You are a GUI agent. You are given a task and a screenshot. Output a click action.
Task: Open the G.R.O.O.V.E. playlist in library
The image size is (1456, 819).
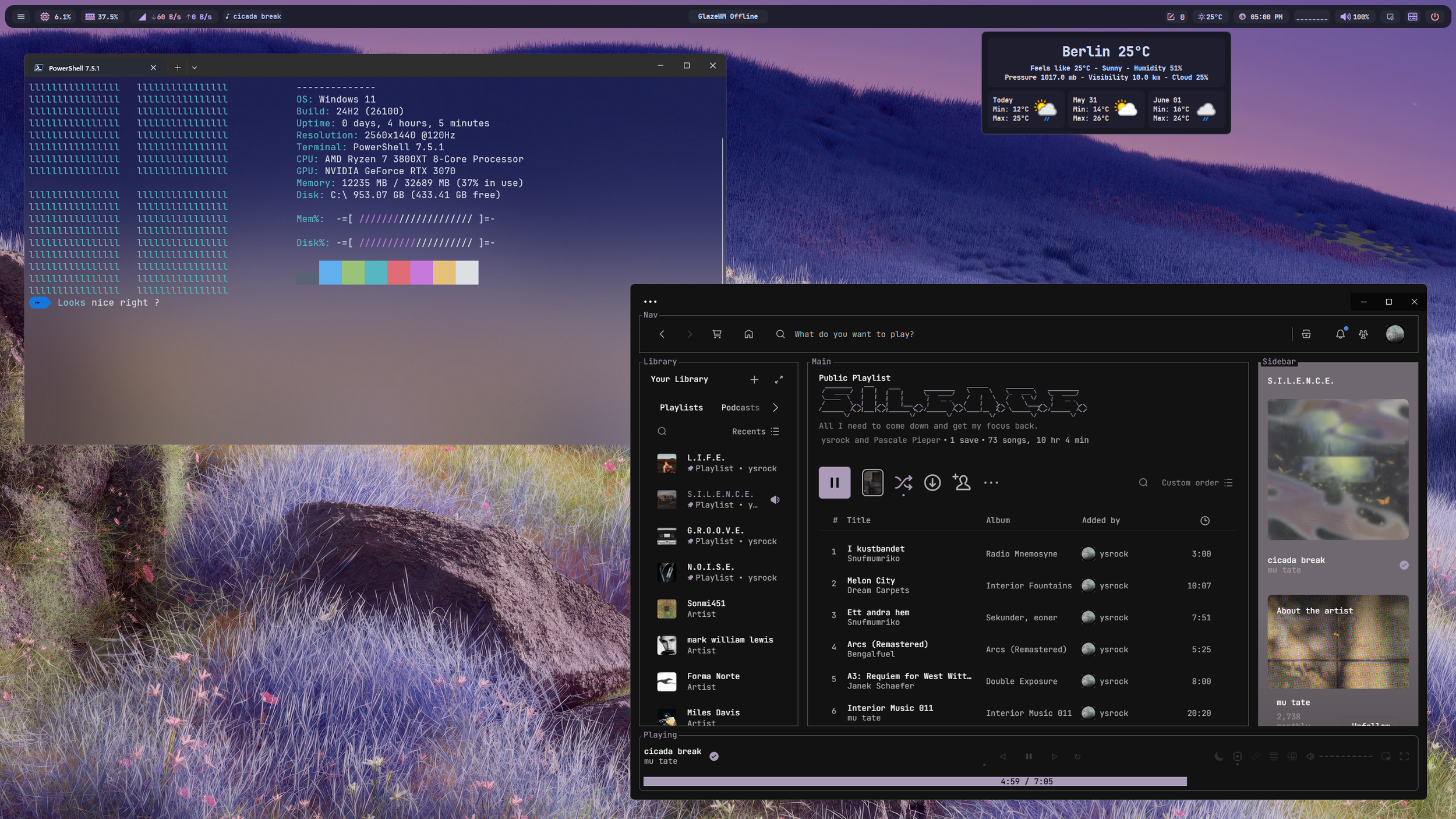point(715,536)
